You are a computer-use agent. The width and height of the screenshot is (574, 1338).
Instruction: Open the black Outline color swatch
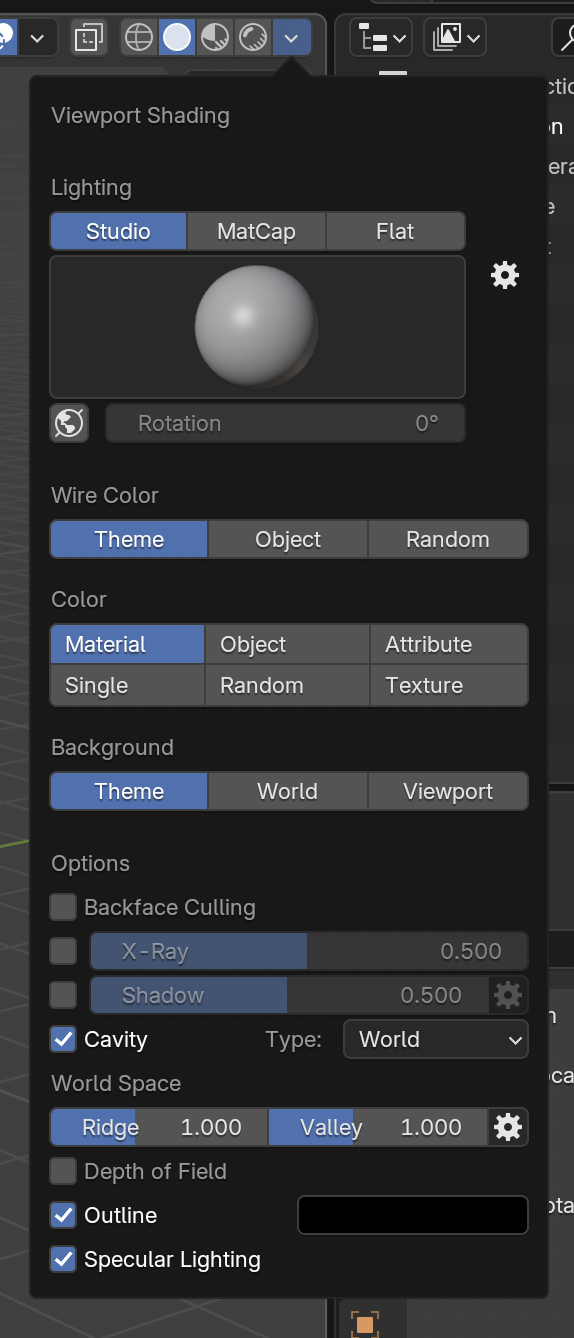coord(413,1215)
